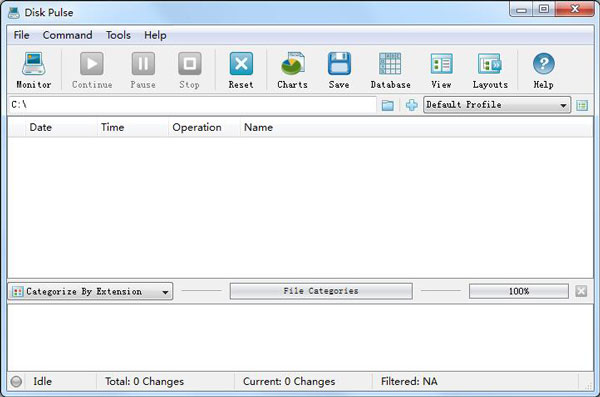Open the Command menu
The height and width of the screenshot is (397, 600).
[x=67, y=35]
